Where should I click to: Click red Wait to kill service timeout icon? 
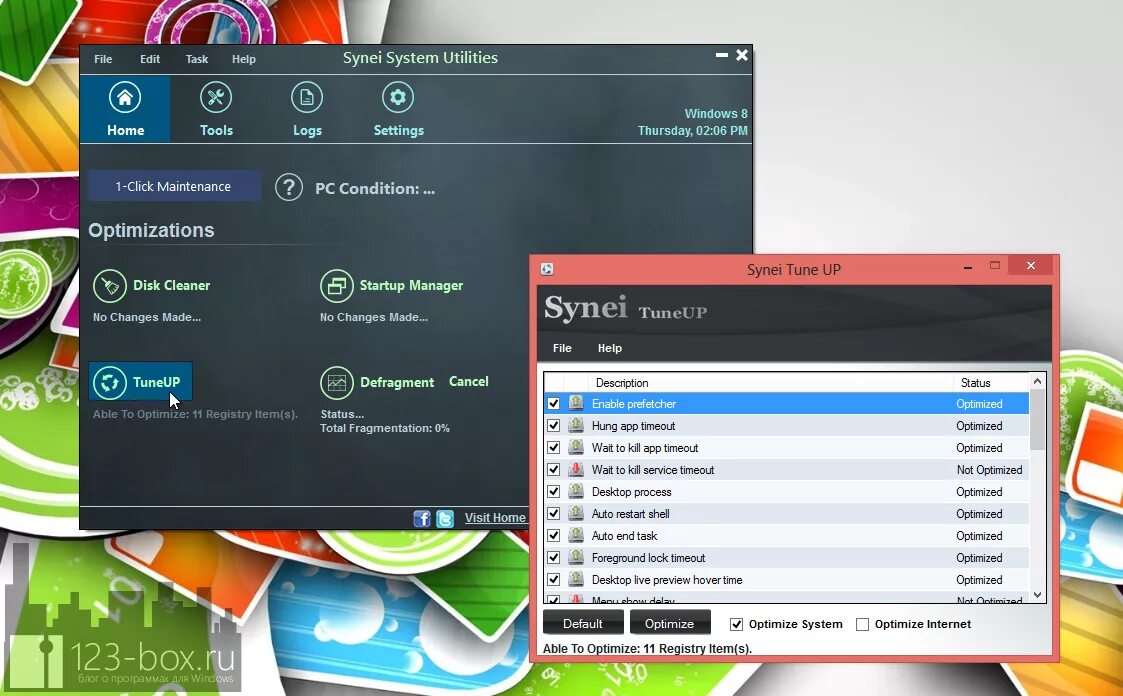click(576, 470)
